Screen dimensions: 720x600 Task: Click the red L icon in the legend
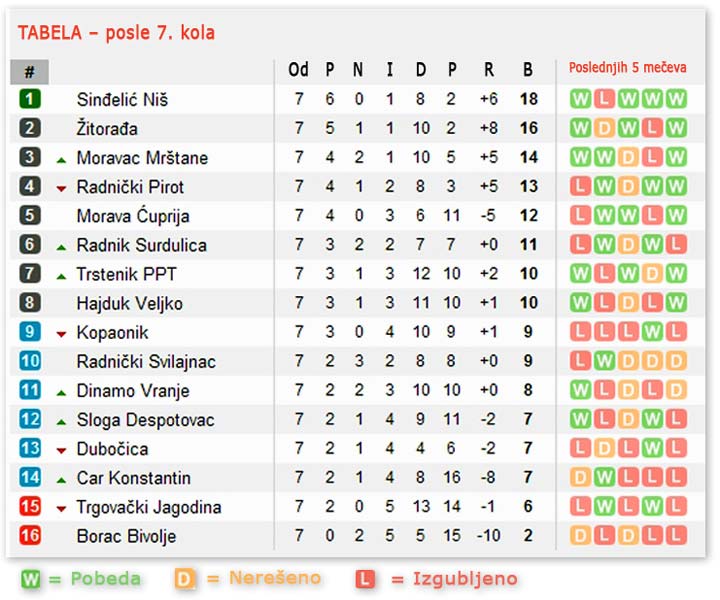(365, 579)
